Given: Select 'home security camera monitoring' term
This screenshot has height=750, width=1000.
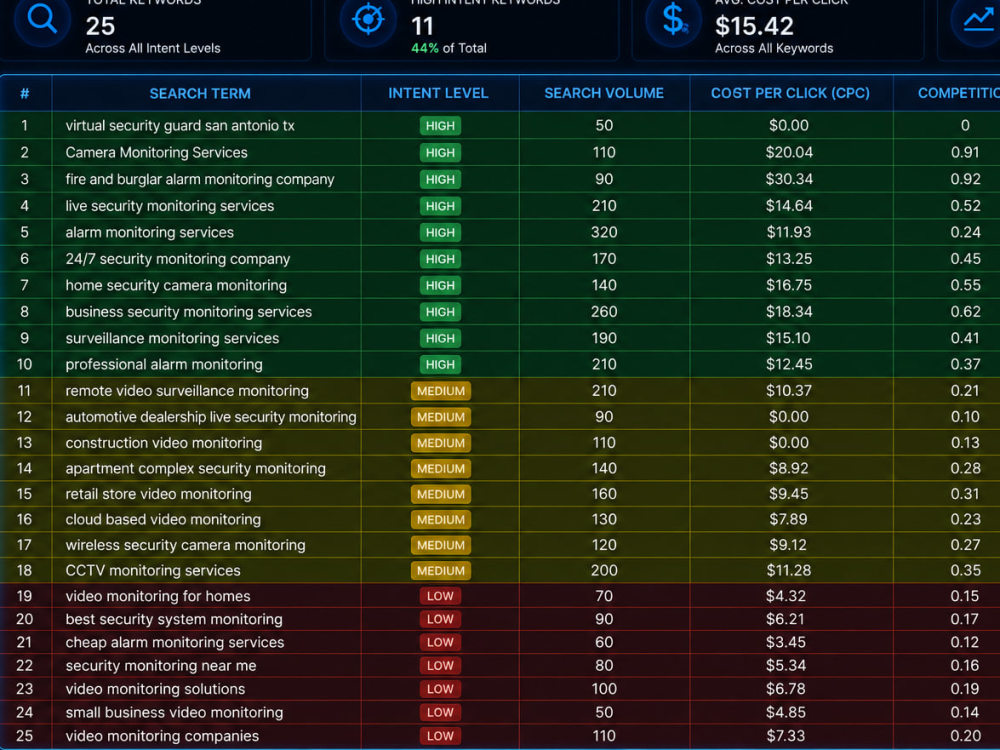Looking at the screenshot, I should 176,285.
